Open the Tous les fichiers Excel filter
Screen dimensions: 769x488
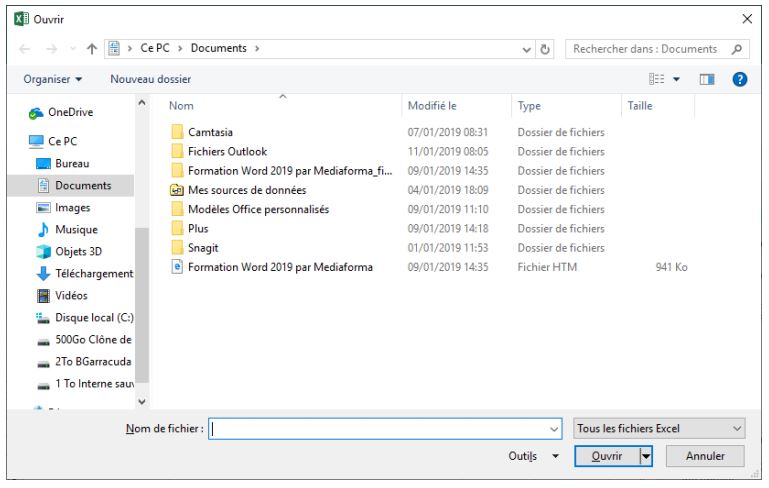tap(660, 428)
